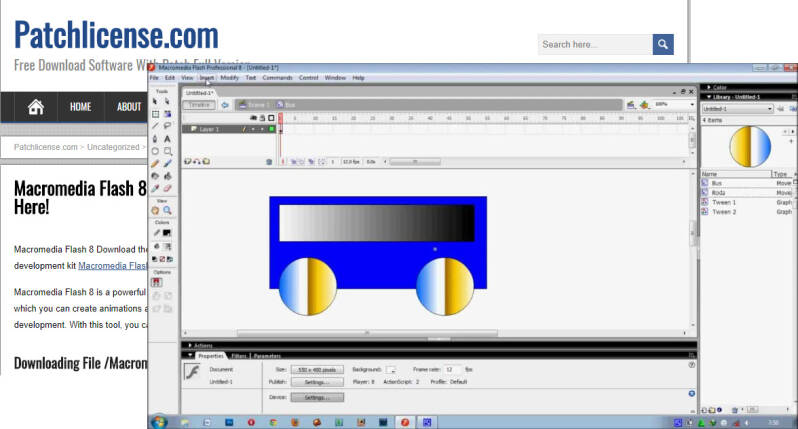Viewport: 798px width, 429px height.
Task: Click the stroke color swatch
Action: click(x=166, y=233)
